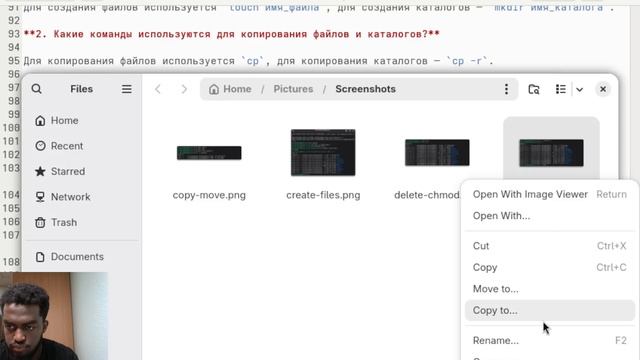Choose Move to... in context menu
640x360 pixels.
click(x=549, y=289)
